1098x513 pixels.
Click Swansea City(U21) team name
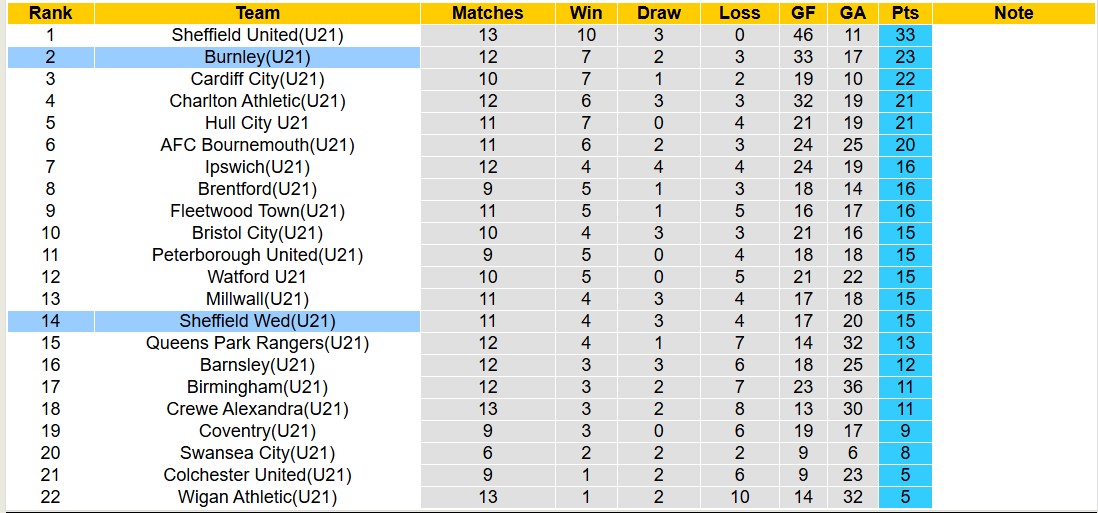click(x=257, y=453)
